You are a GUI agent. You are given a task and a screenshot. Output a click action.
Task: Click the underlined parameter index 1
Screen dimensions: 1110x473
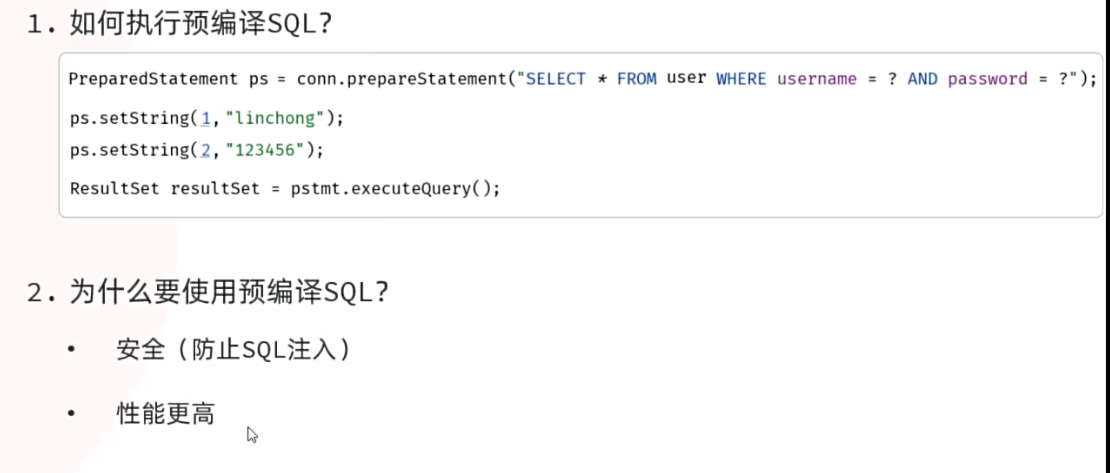click(x=205, y=118)
